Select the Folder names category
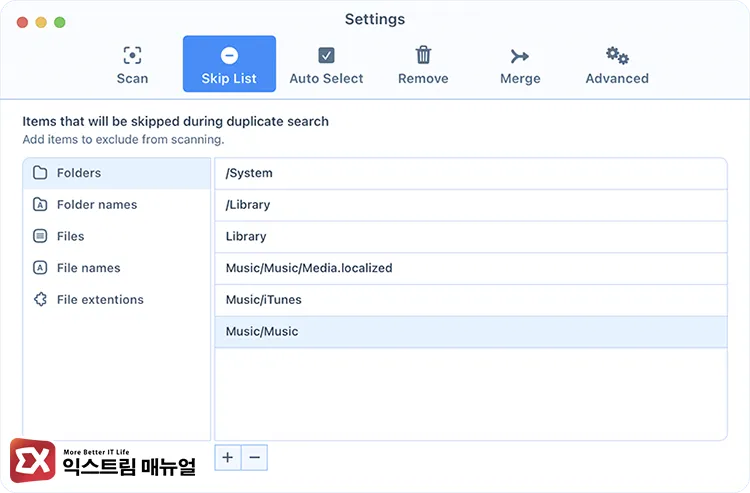Screen dimensions: 750x493 point(117,205)
